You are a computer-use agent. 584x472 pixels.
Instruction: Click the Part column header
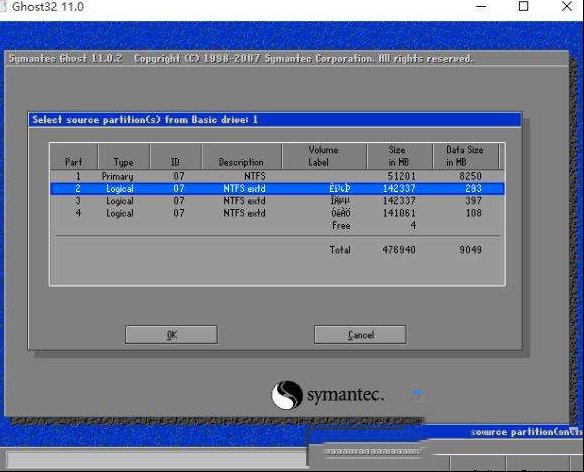74,156
